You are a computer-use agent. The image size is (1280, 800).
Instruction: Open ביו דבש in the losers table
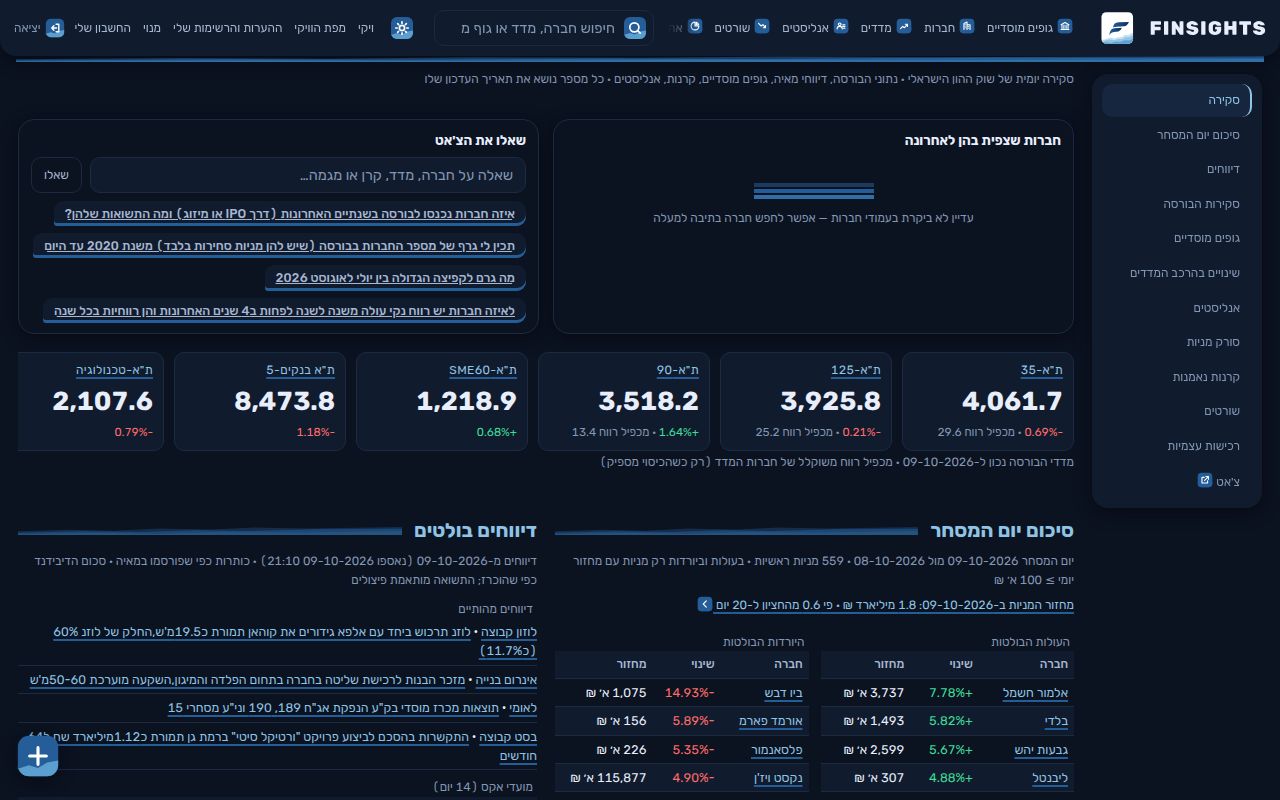tap(783, 693)
